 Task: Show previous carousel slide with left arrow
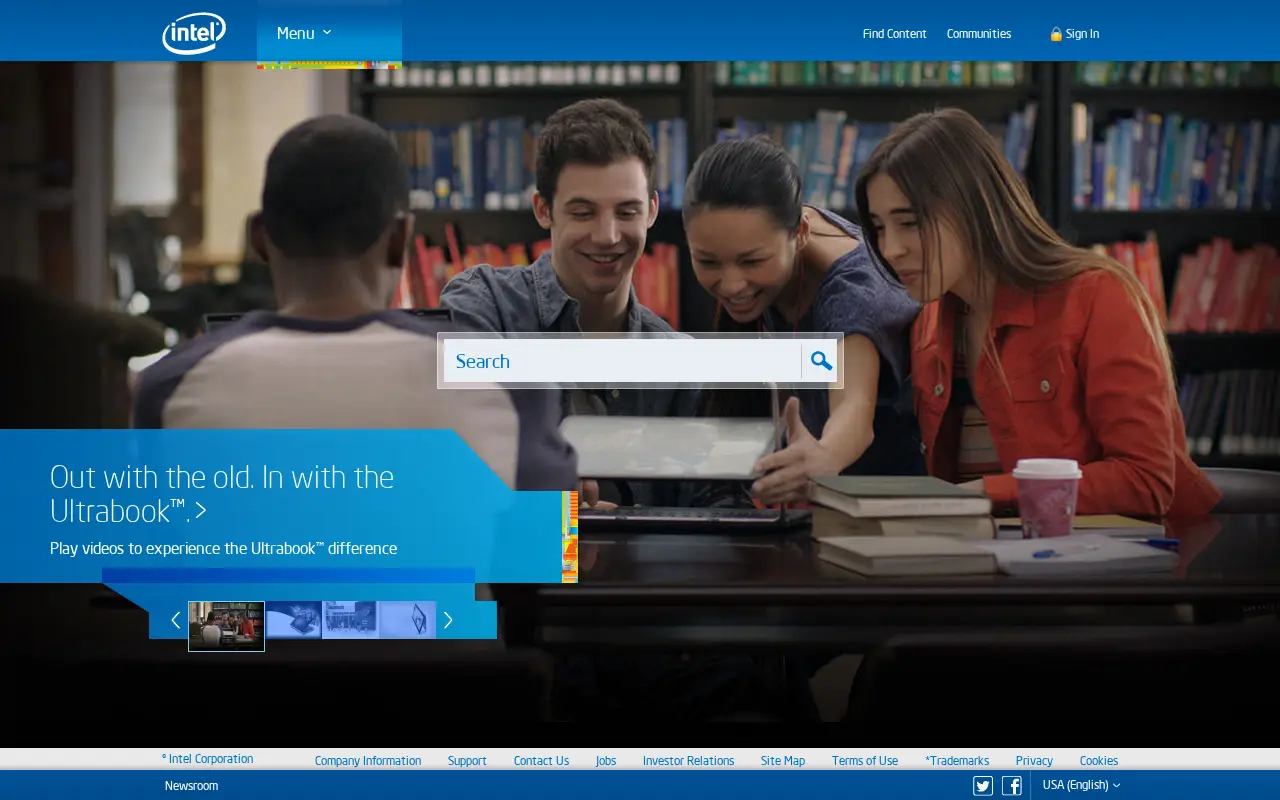click(x=175, y=620)
